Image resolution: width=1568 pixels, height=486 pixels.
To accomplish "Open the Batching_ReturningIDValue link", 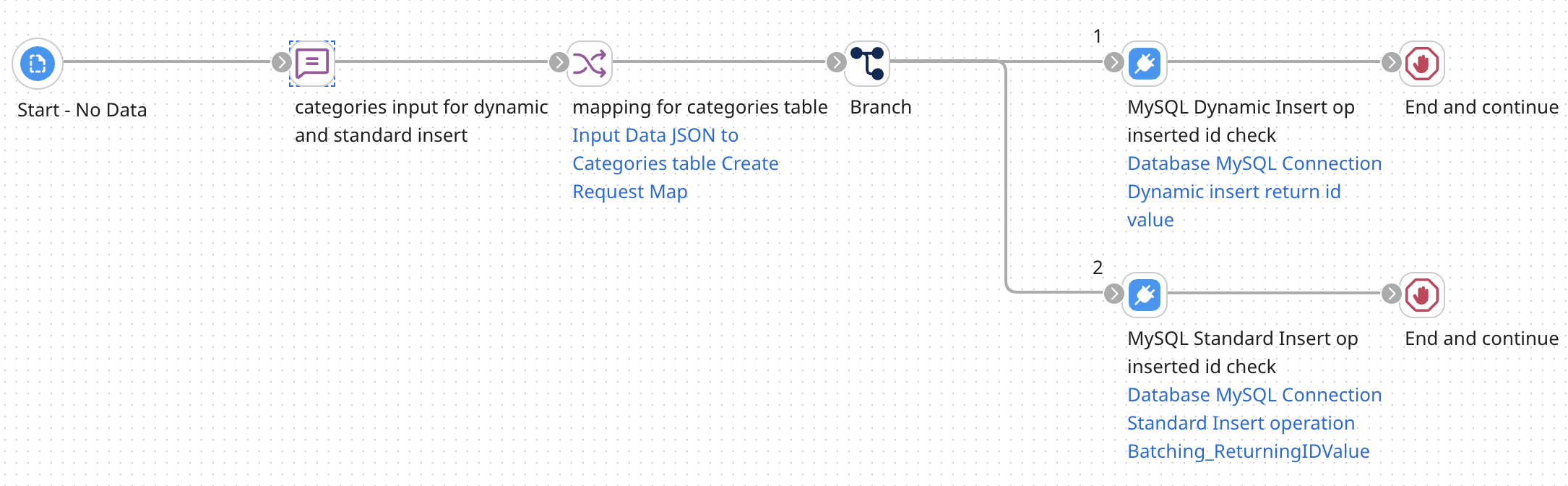I will point(1249,451).
